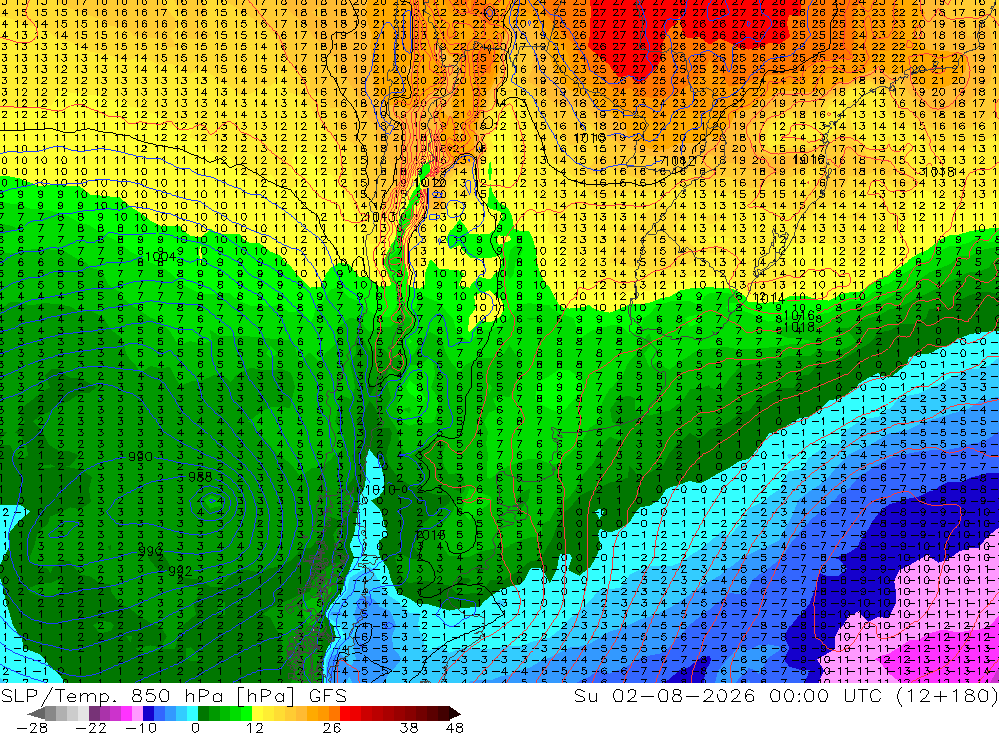1000x733 pixels.
Task: Click the "26" legend label under the color bar
Action: tap(332, 728)
